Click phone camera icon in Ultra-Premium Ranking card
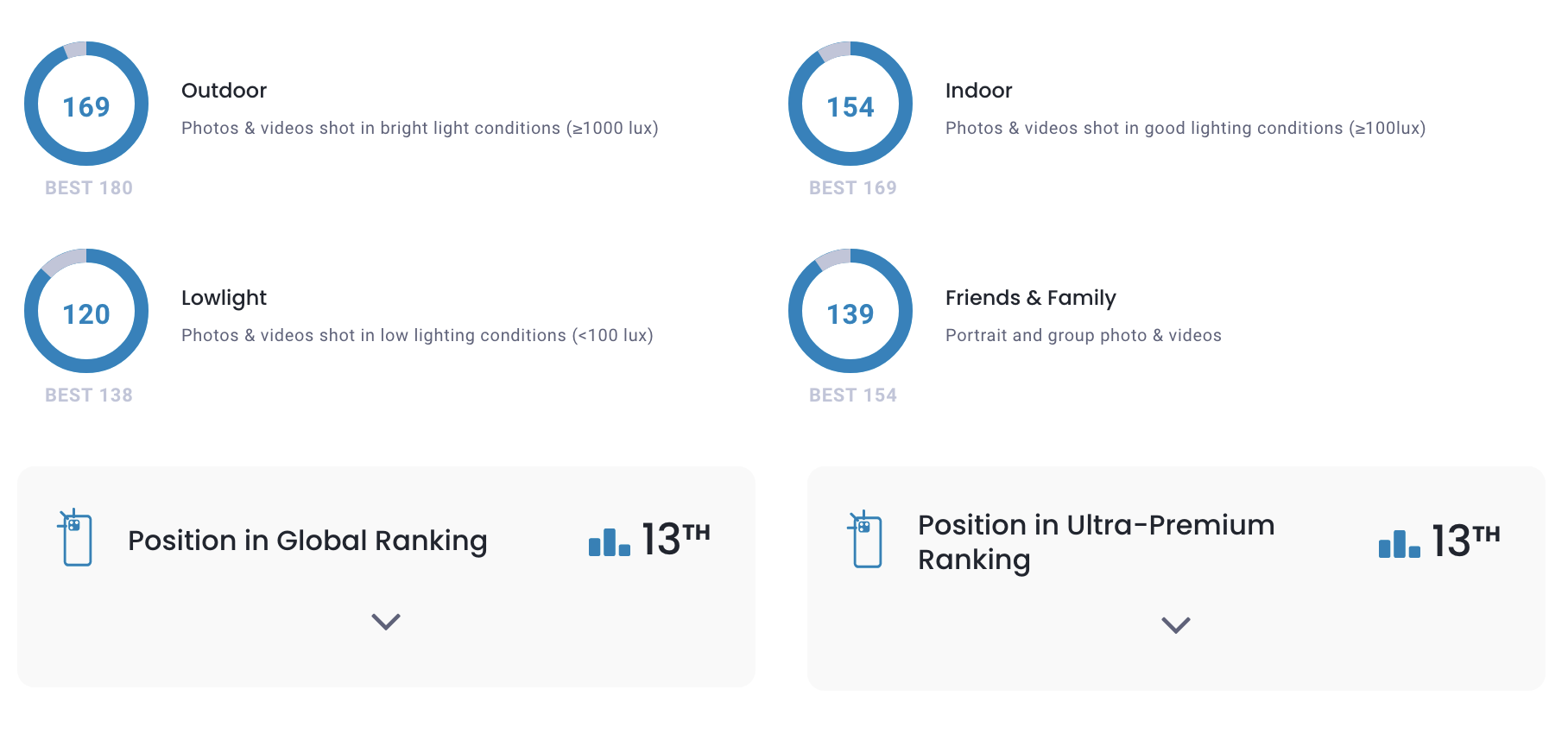The image size is (1568, 734). 866,540
